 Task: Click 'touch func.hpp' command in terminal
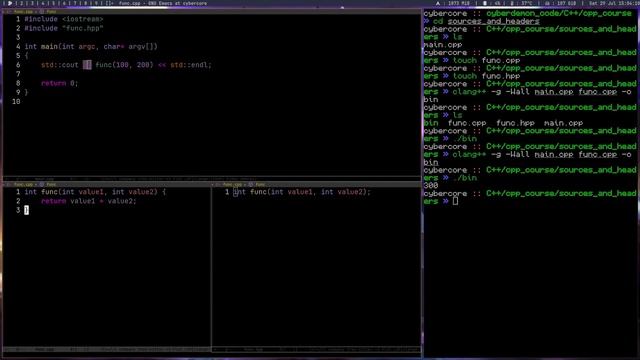(x=487, y=76)
